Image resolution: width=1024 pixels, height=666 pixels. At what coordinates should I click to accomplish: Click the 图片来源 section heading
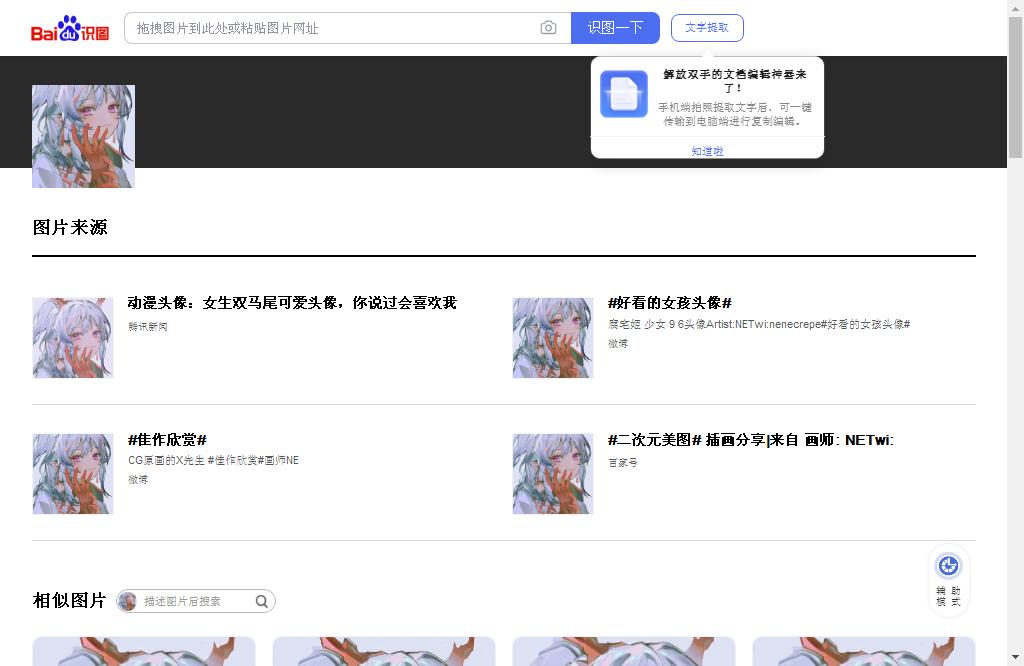(70, 227)
